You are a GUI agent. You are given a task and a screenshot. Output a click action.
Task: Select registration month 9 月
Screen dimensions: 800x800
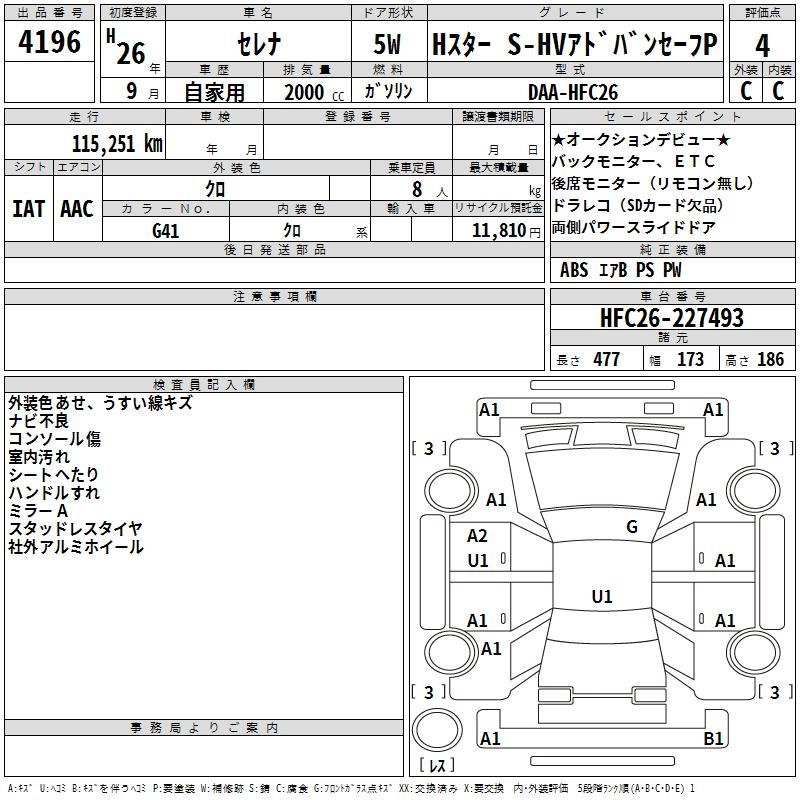point(142,91)
